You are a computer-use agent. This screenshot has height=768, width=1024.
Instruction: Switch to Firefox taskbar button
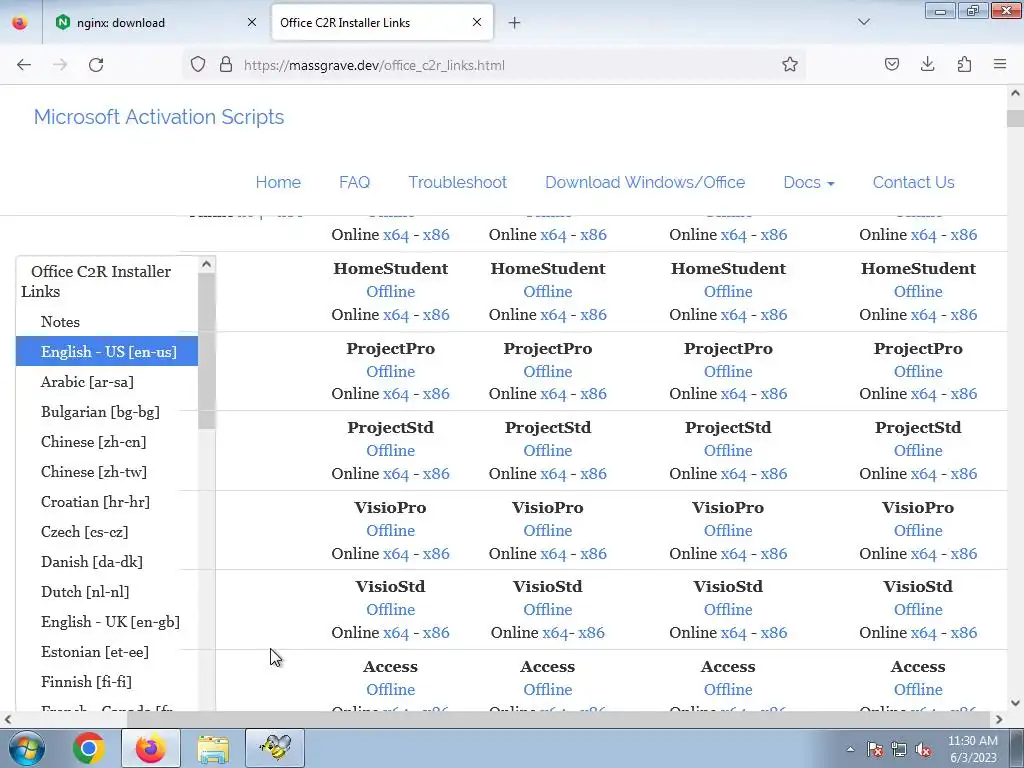pos(150,748)
